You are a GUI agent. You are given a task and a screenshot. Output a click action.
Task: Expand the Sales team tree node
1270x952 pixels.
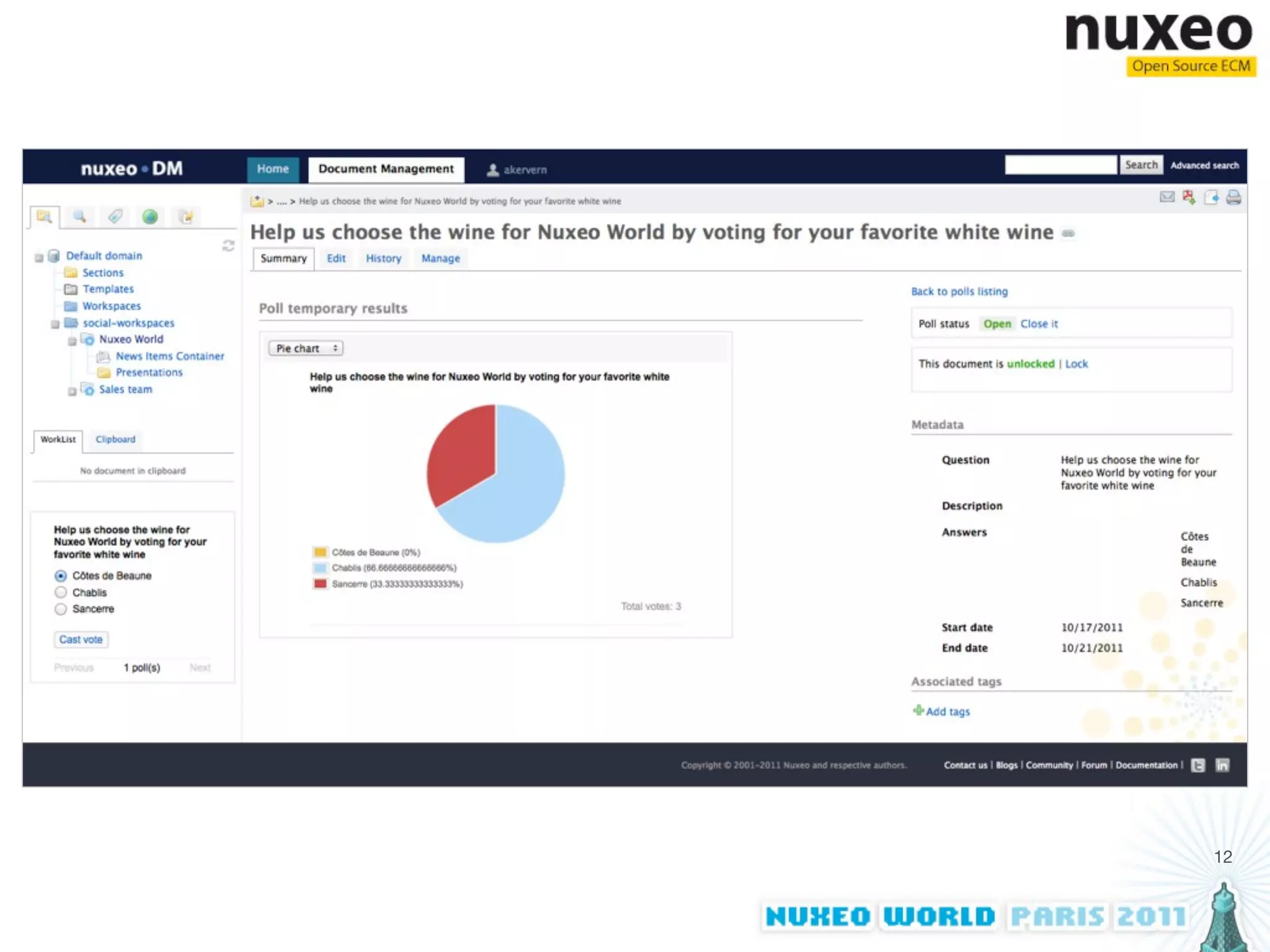(x=72, y=391)
